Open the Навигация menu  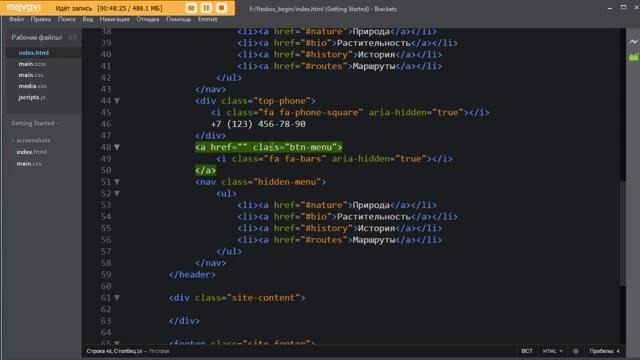pyautogui.click(x=115, y=19)
